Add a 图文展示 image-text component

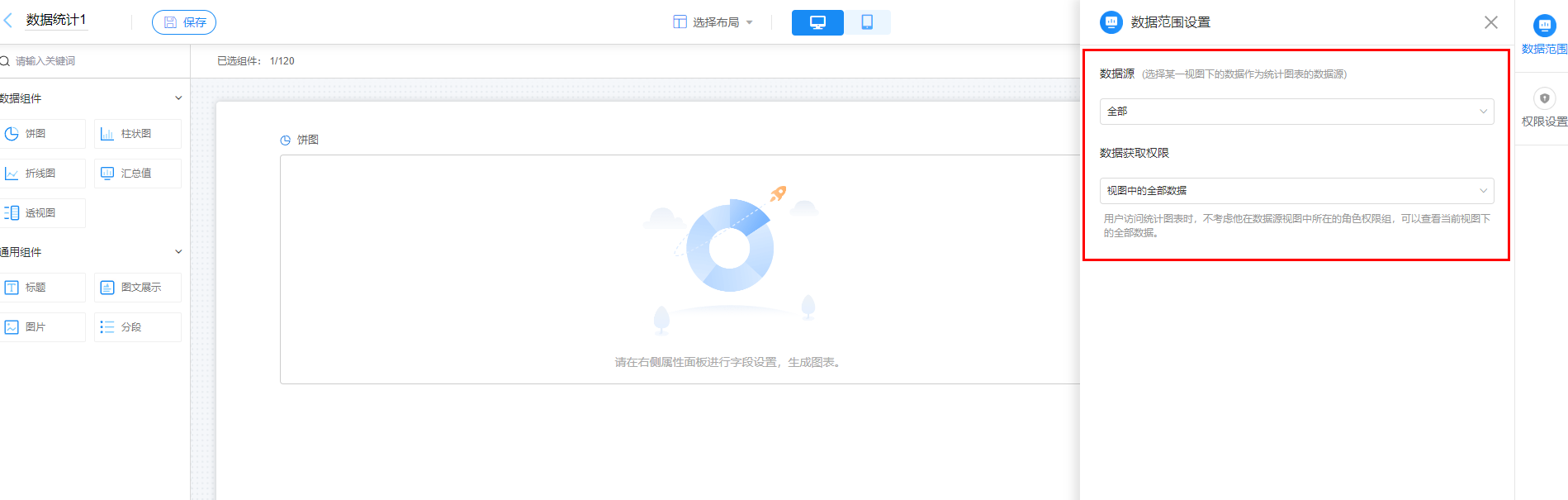point(138,288)
